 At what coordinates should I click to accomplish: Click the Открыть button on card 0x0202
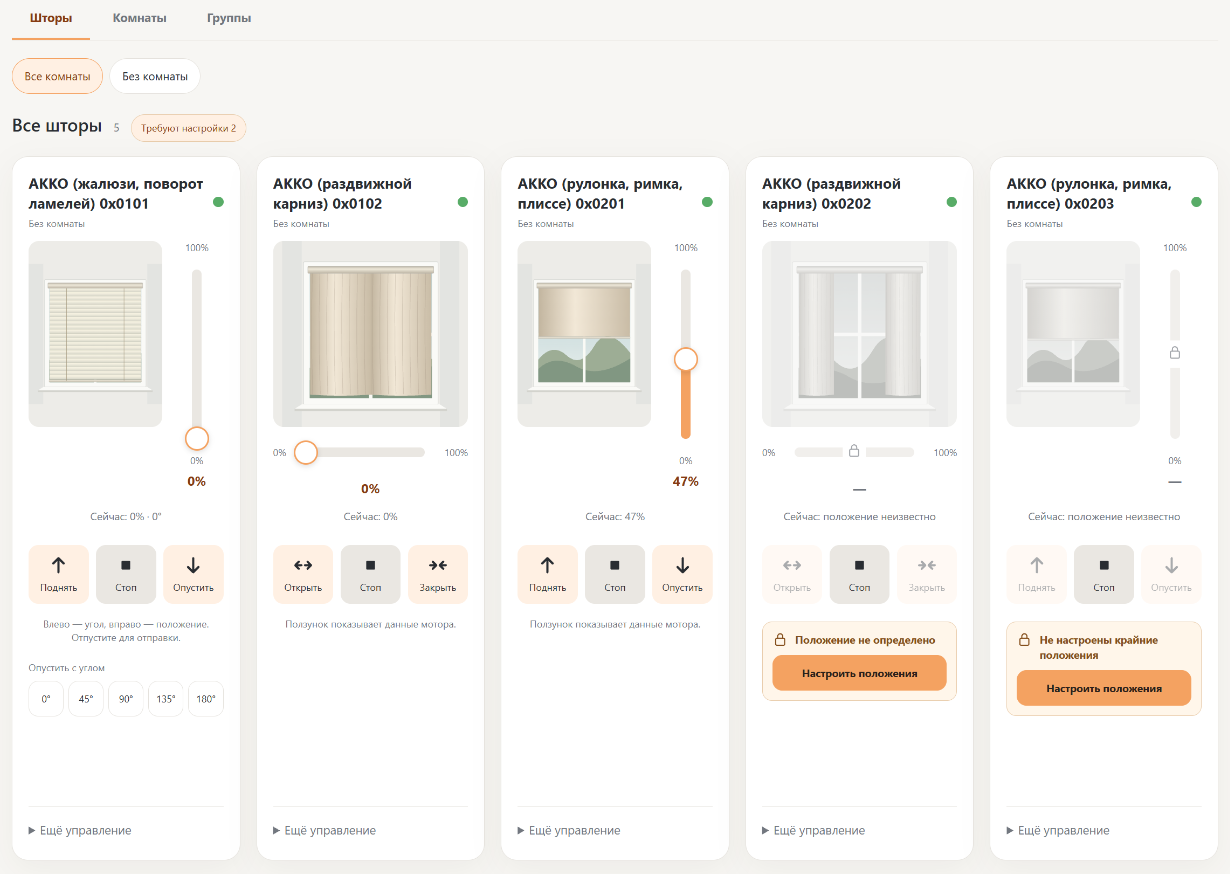pos(792,574)
